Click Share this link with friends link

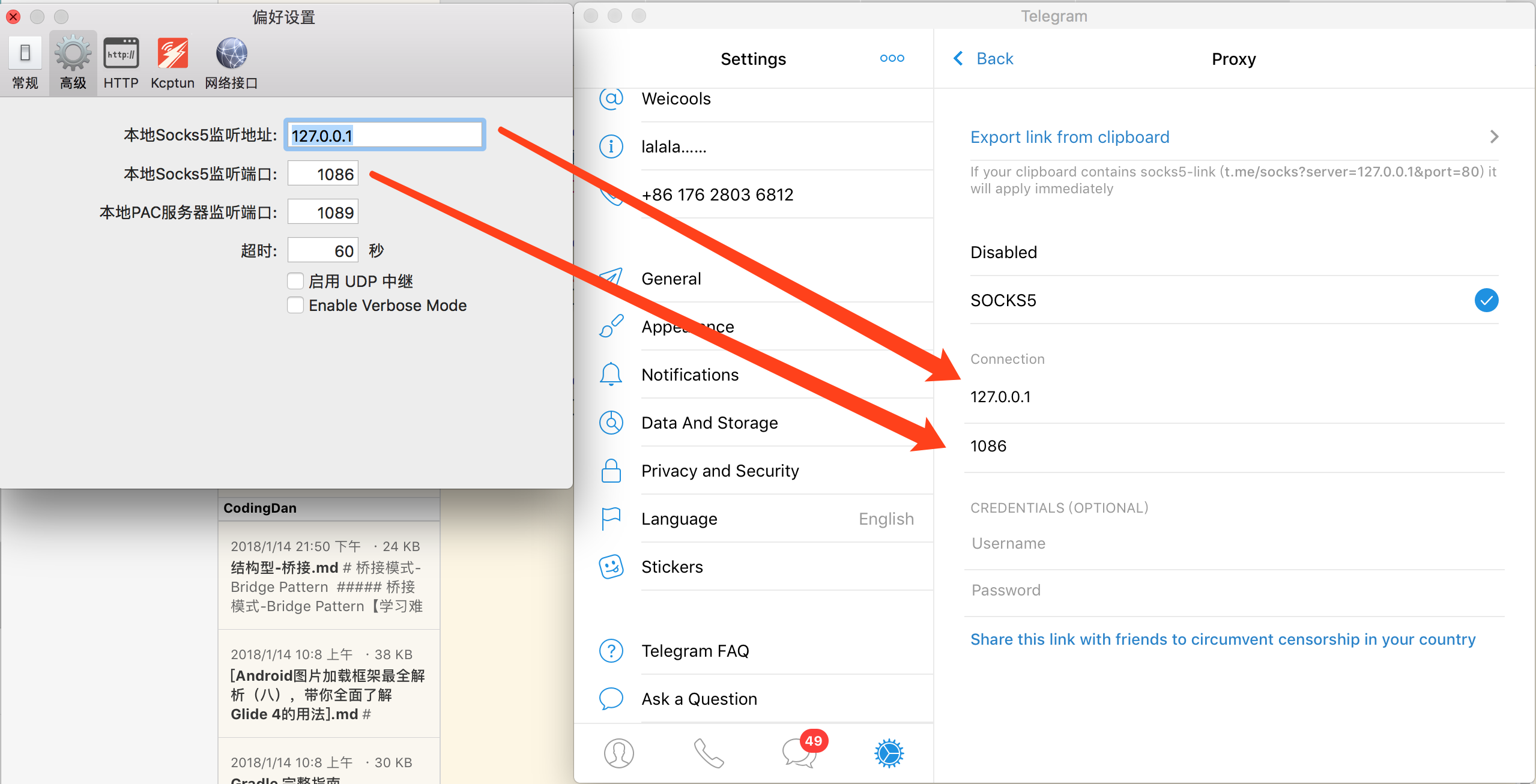tap(1223, 639)
